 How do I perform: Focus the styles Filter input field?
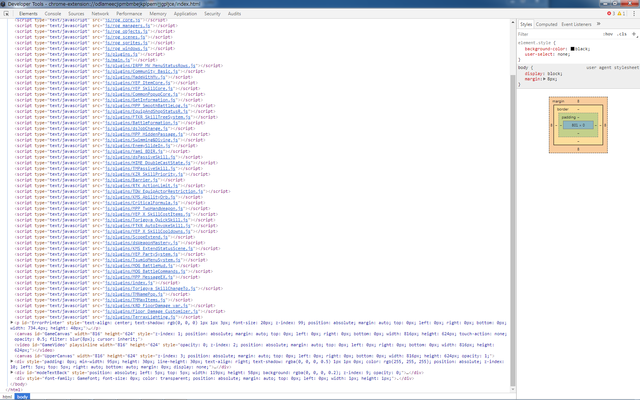click(x=557, y=34)
